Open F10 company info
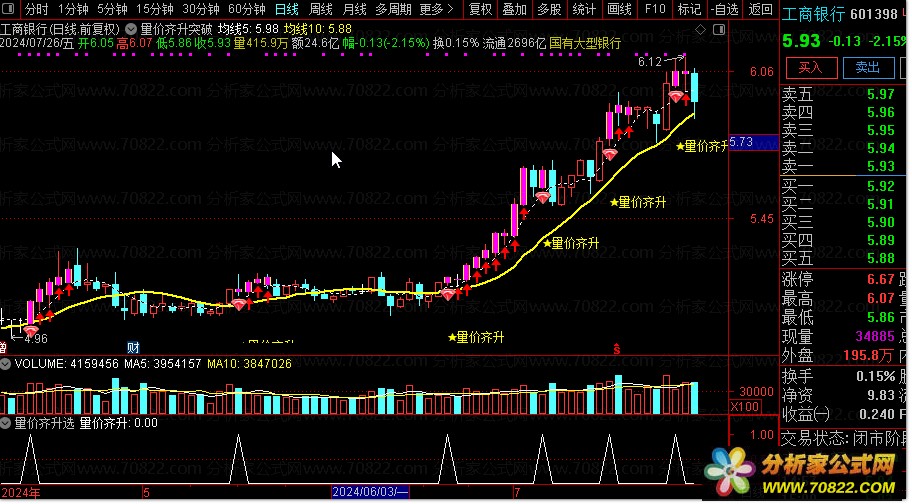912x504 pixels. tap(655, 9)
